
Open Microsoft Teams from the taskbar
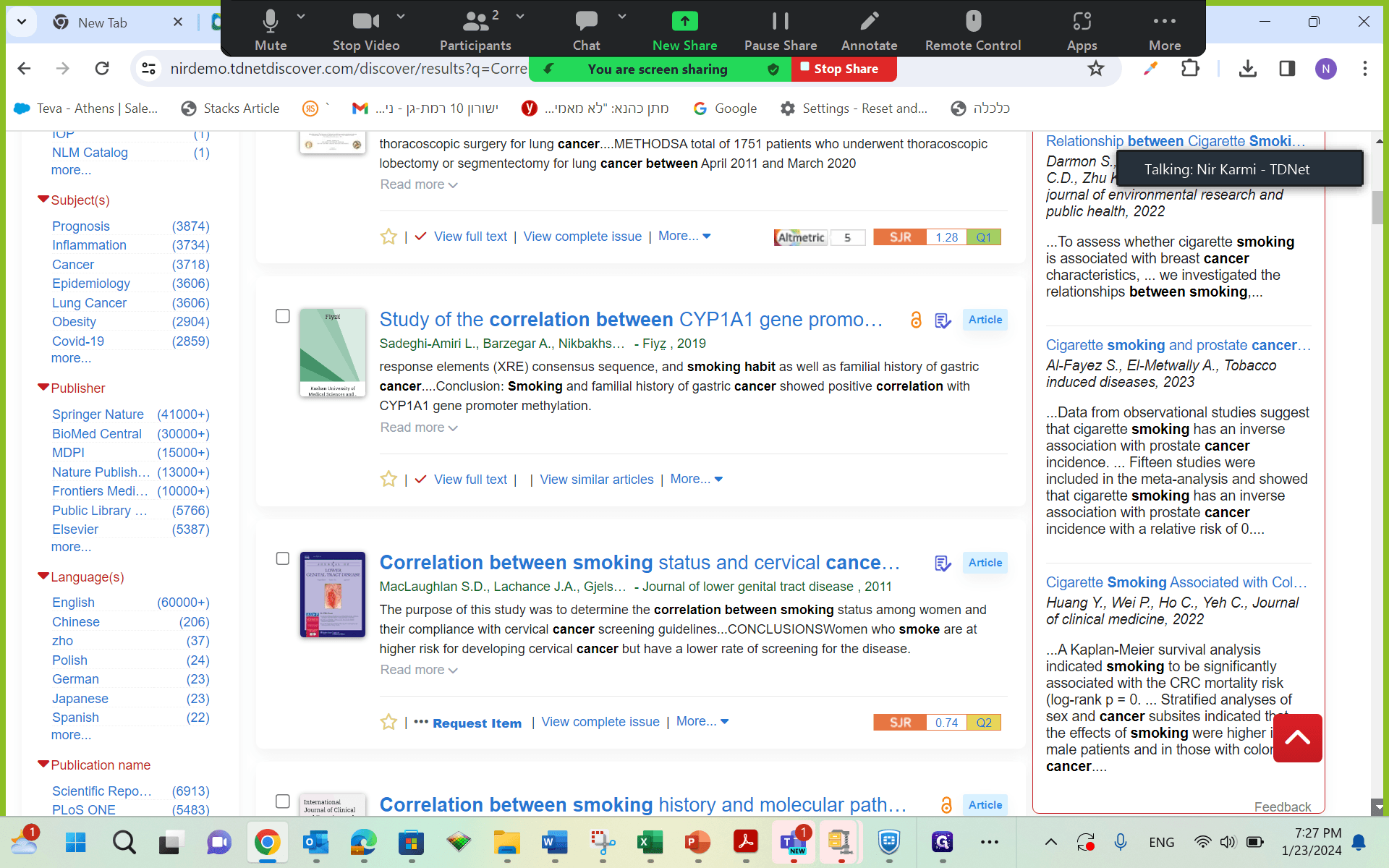pos(793,842)
